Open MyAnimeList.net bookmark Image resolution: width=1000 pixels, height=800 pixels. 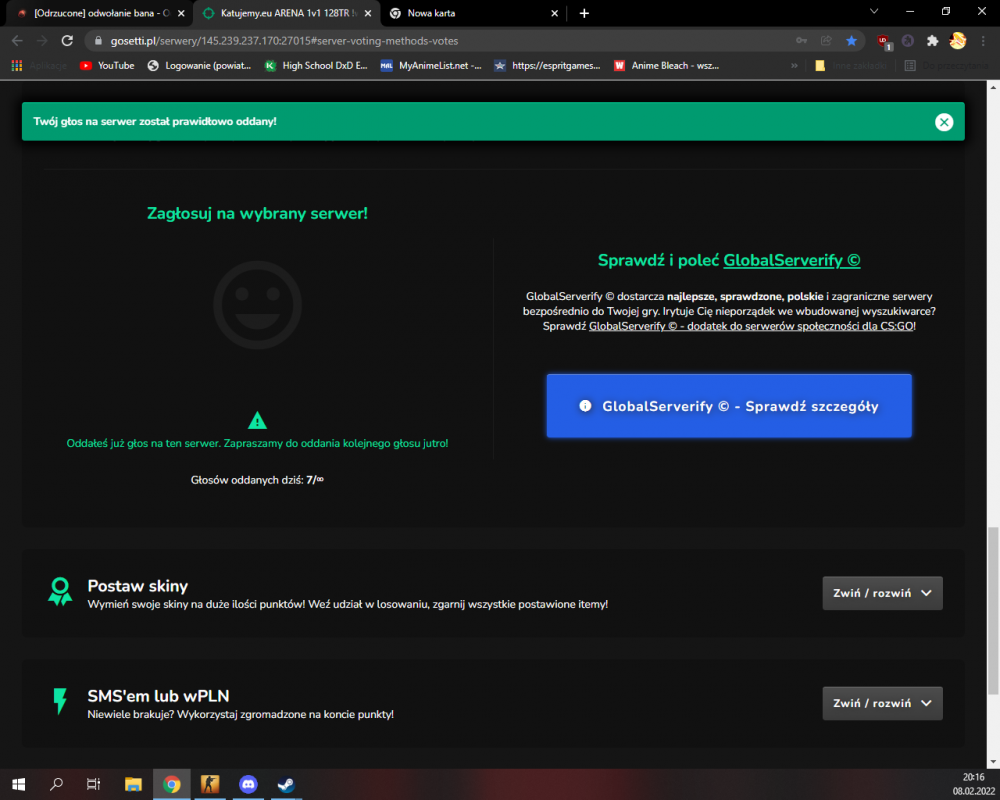[431, 66]
